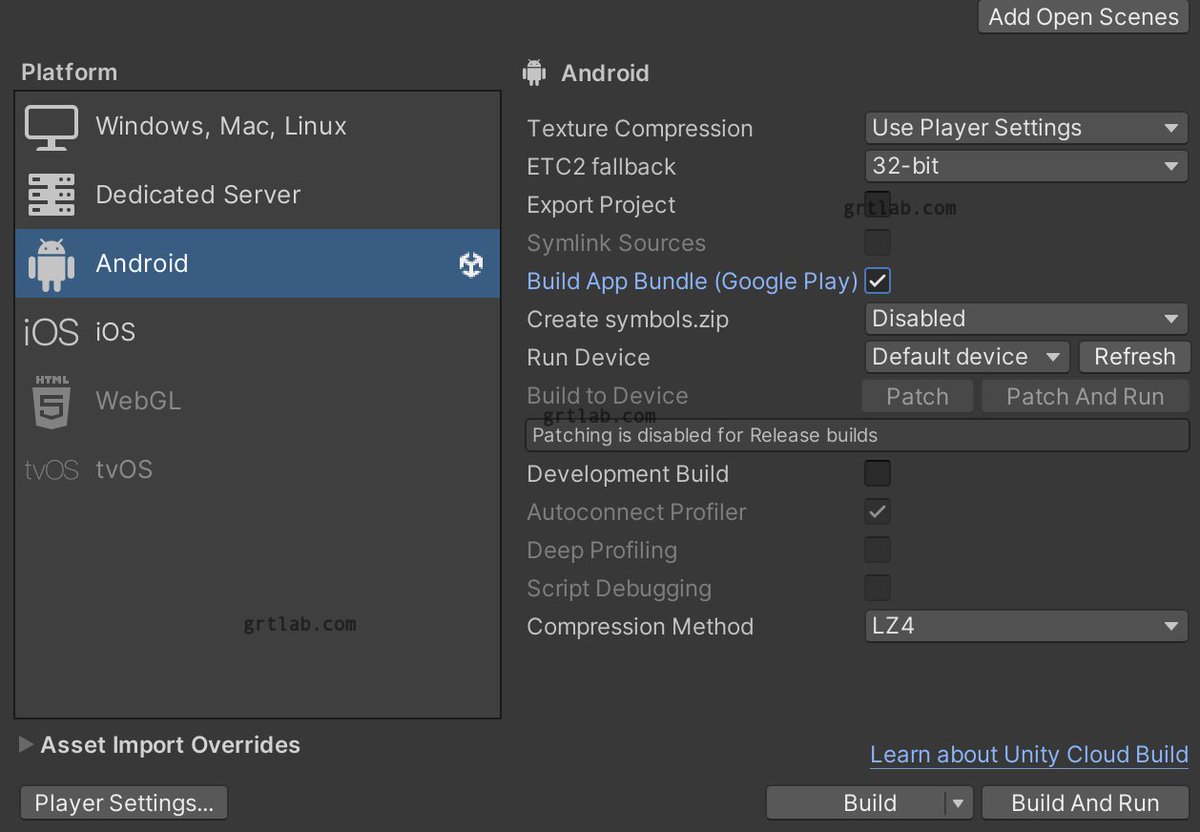Click the Patch And Run button

[1085, 397]
